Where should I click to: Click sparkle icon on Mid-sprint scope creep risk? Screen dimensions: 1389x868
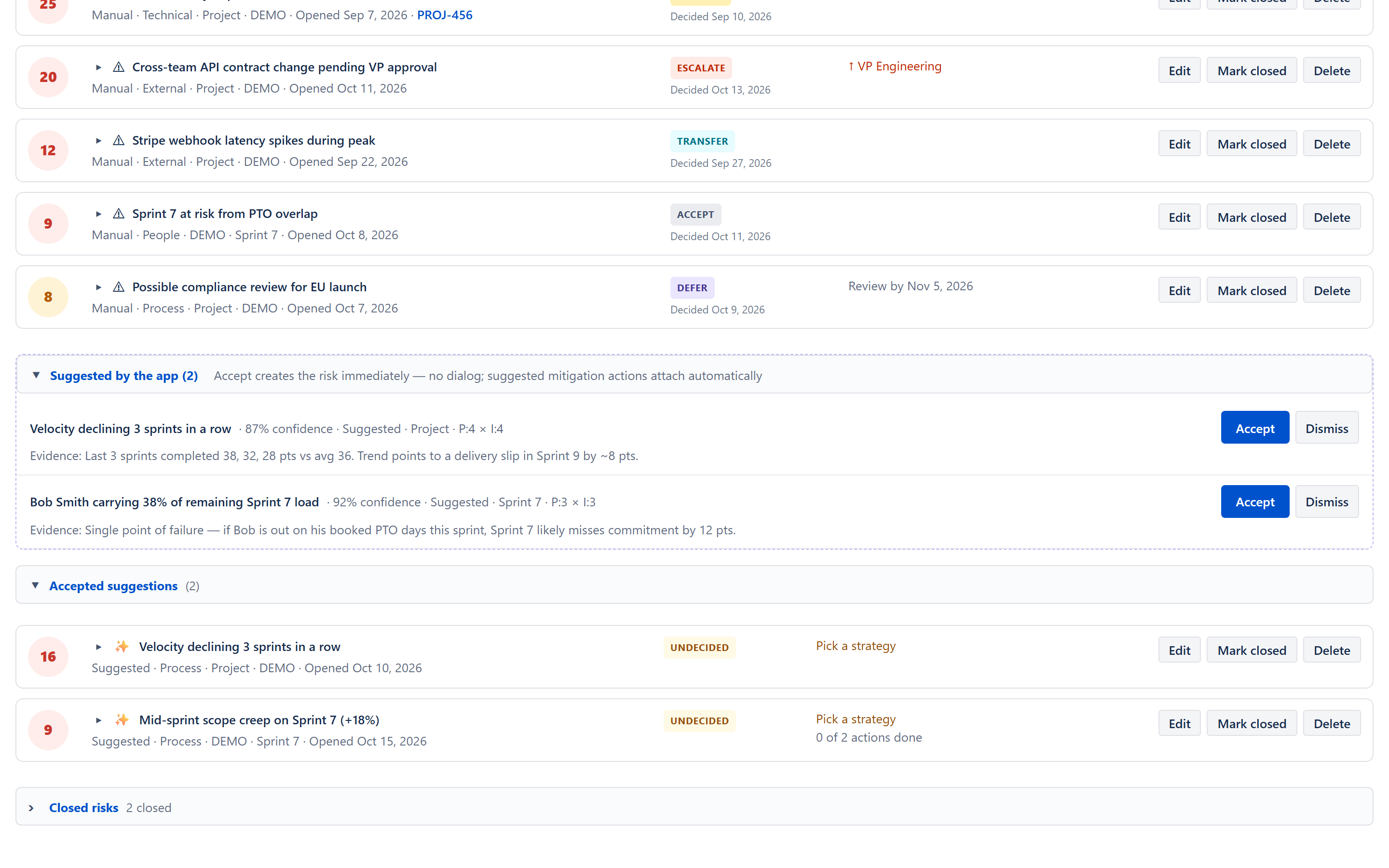point(122,720)
